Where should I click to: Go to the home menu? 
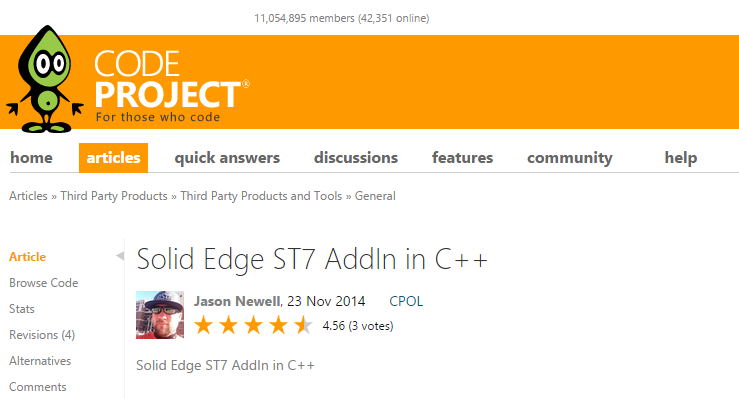click(32, 158)
